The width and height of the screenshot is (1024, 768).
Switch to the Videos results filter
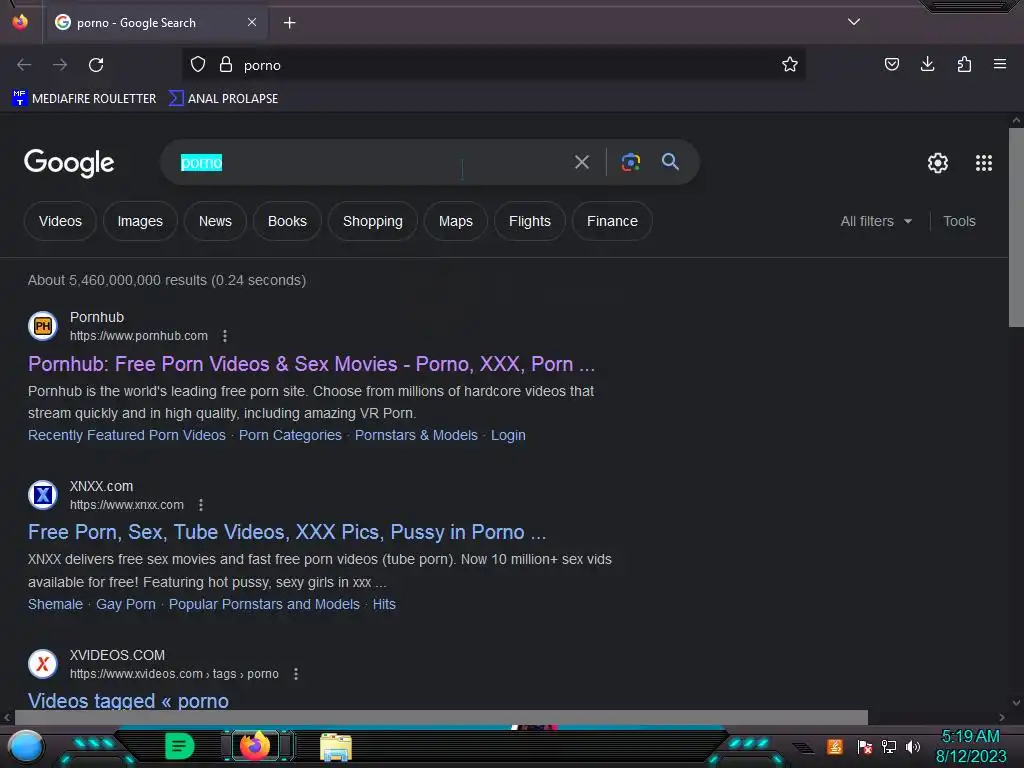(x=60, y=221)
